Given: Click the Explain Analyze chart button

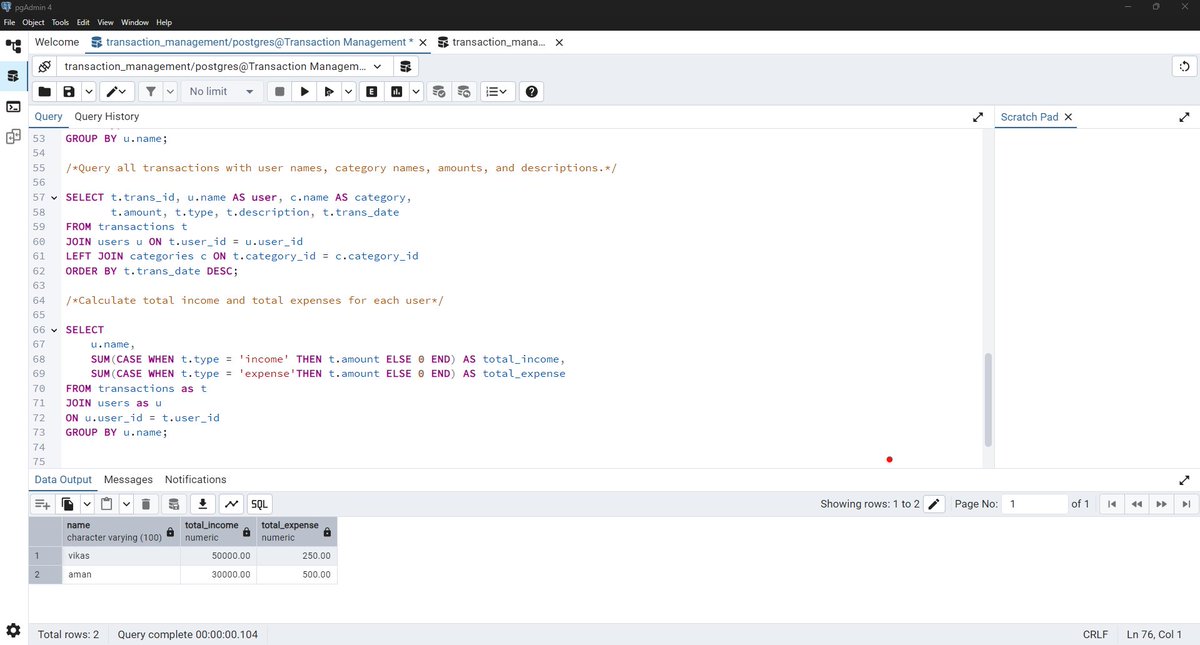Looking at the screenshot, I should (397, 91).
